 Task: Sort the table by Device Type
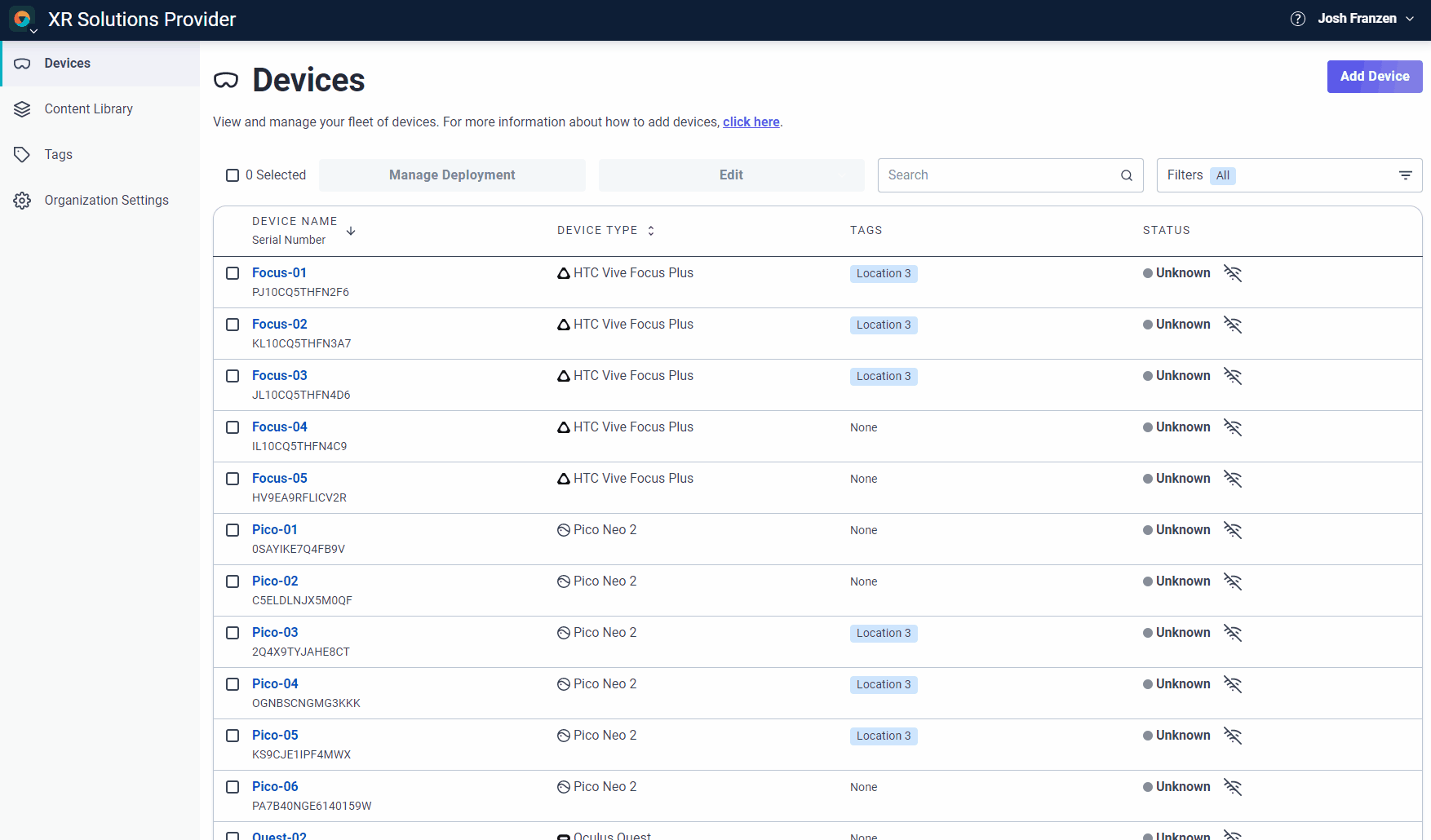[650, 231]
